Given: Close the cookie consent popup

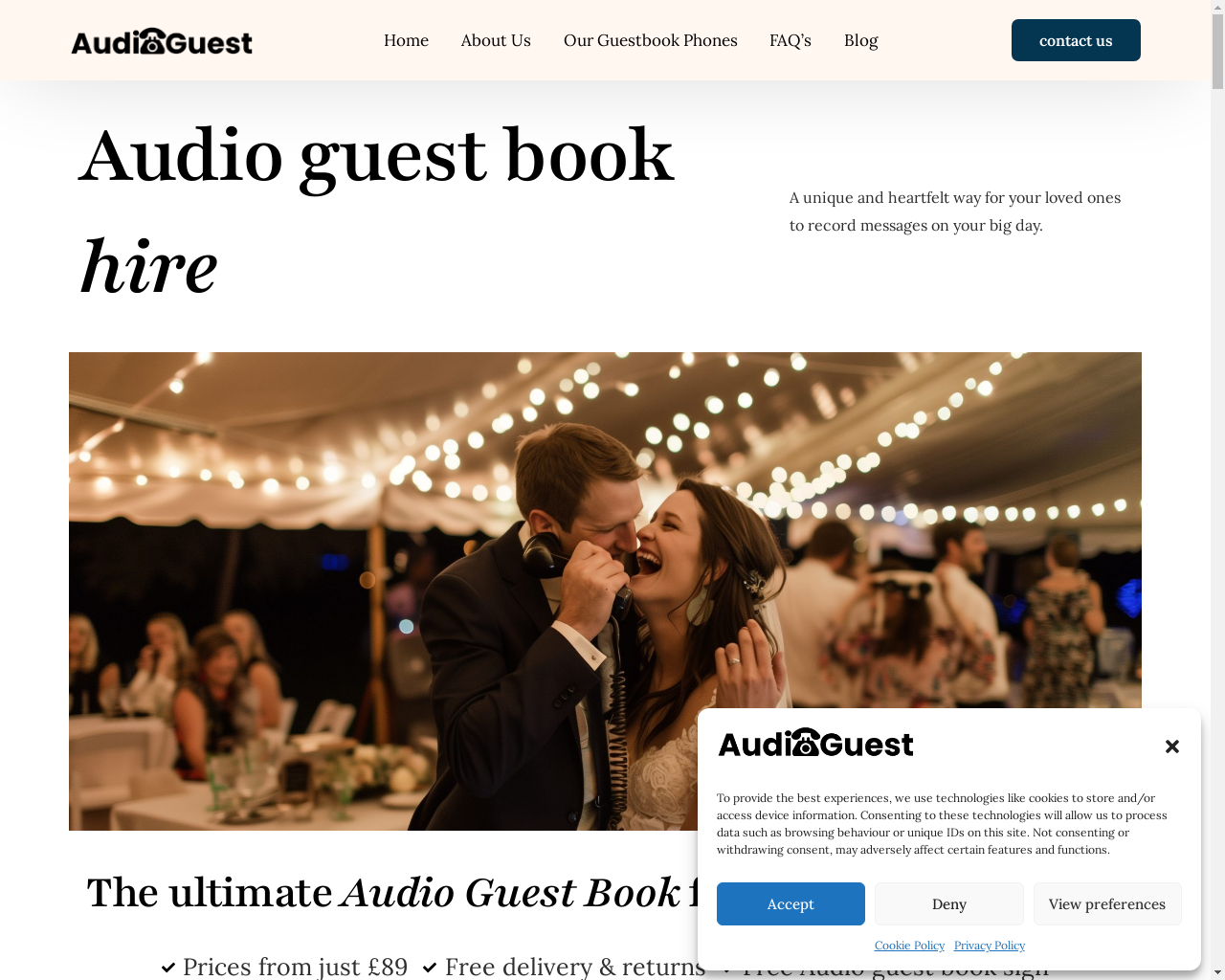Looking at the screenshot, I should click(1171, 746).
